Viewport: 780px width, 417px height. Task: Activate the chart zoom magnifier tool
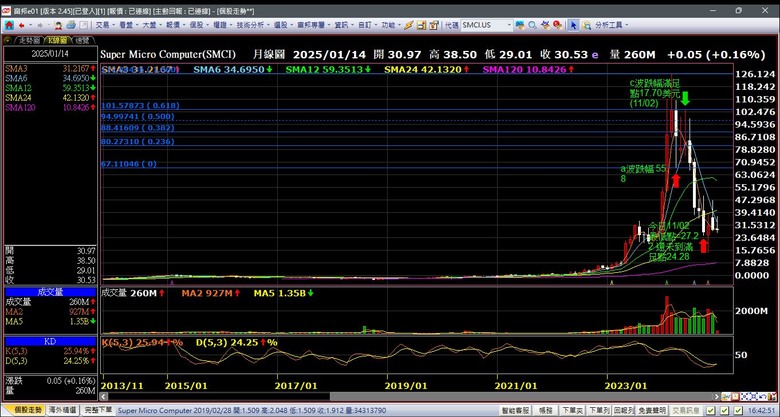click(587, 25)
